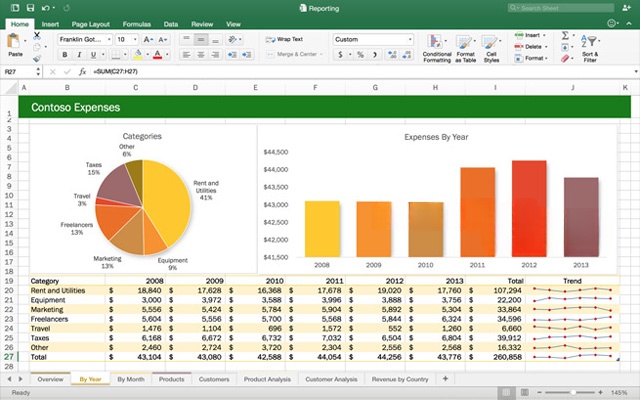The height and width of the screenshot is (400, 640).
Task: Apply percent style number format
Action: click(360, 55)
